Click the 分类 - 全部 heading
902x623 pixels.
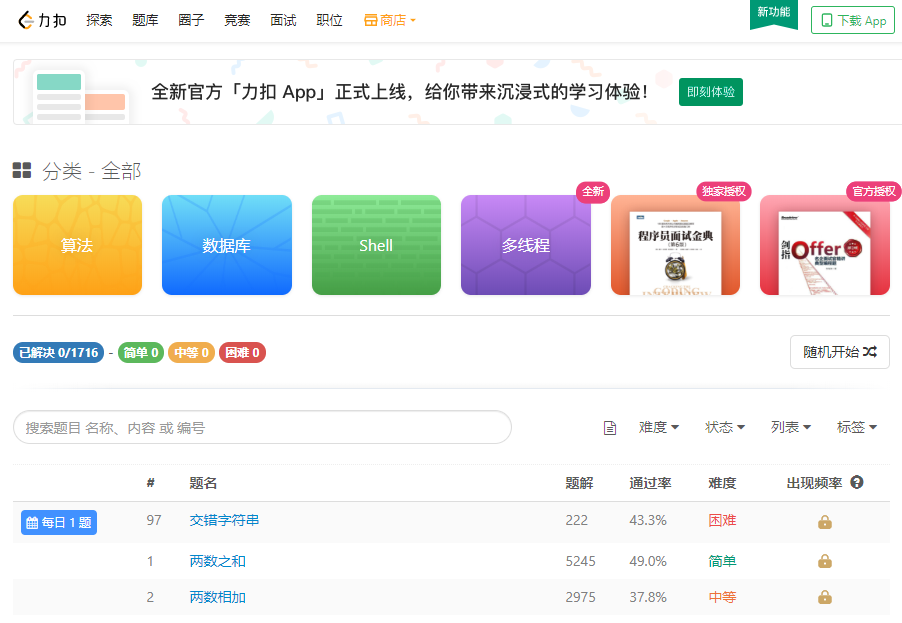pyautogui.click(x=91, y=171)
